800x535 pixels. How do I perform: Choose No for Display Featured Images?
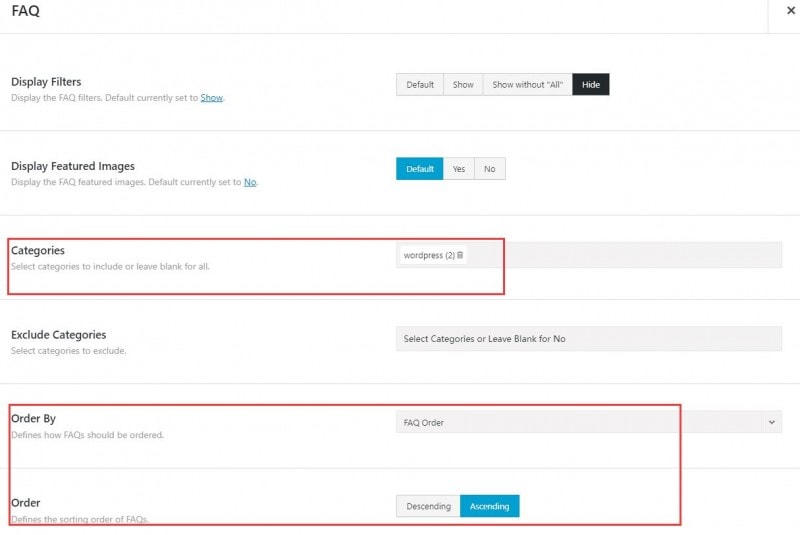pyautogui.click(x=489, y=169)
